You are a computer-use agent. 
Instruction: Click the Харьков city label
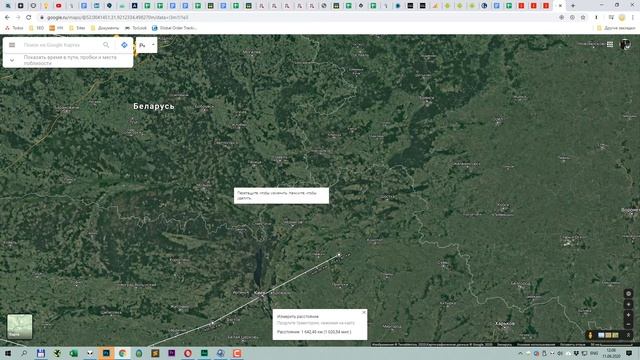click(504, 324)
